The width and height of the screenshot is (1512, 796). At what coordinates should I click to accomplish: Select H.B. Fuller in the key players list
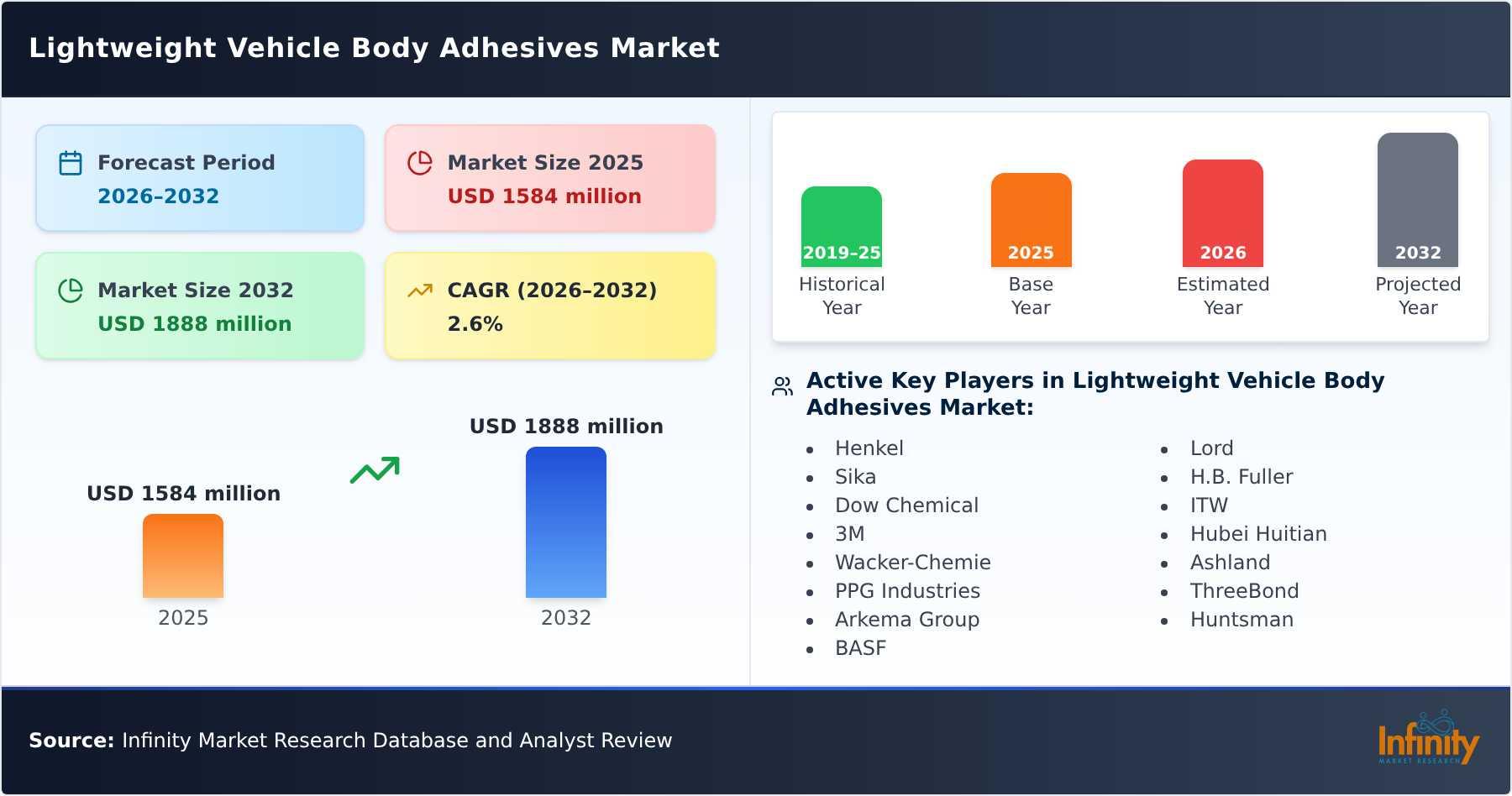pos(1242,477)
